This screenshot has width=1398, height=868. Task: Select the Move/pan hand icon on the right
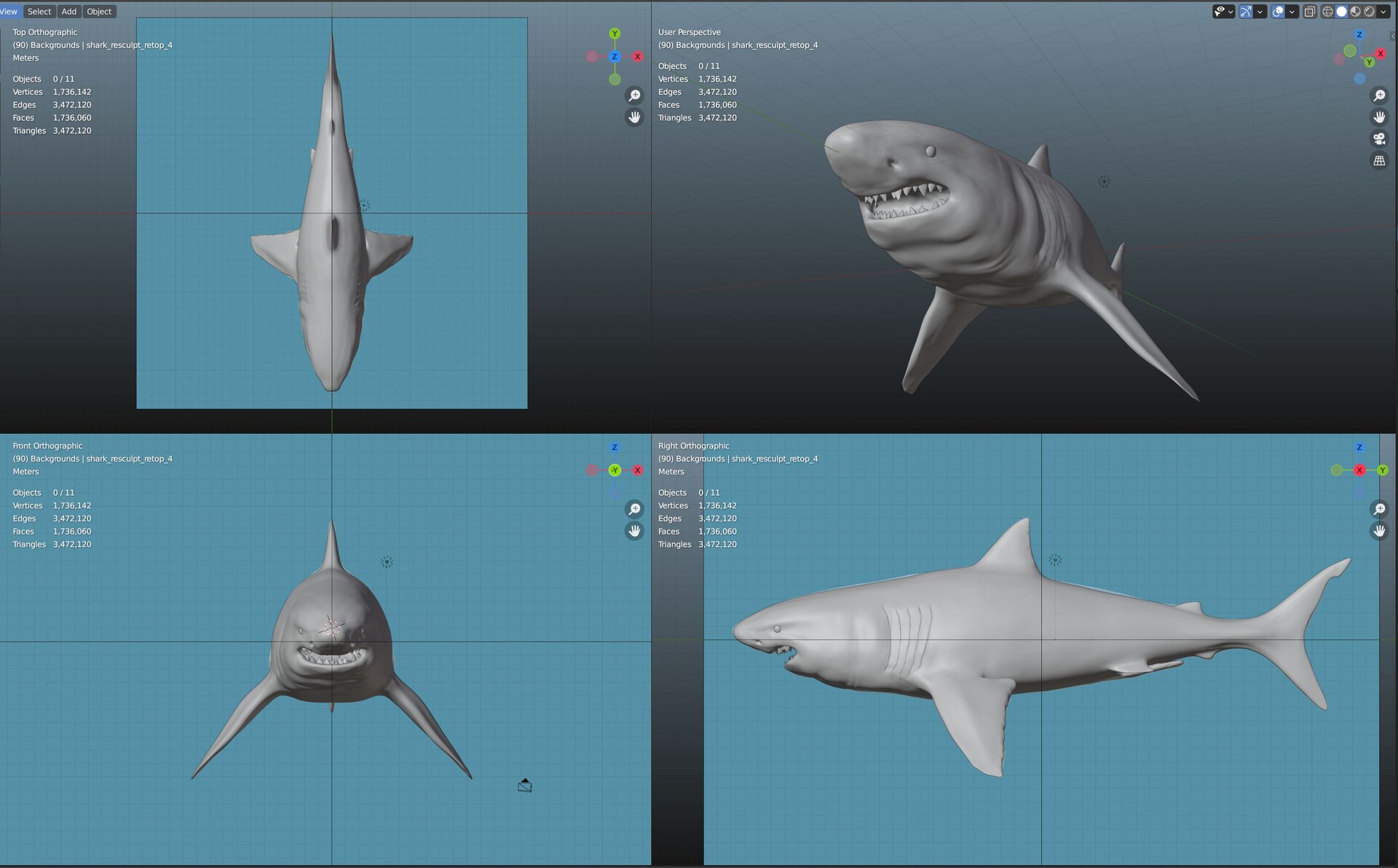click(1380, 117)
